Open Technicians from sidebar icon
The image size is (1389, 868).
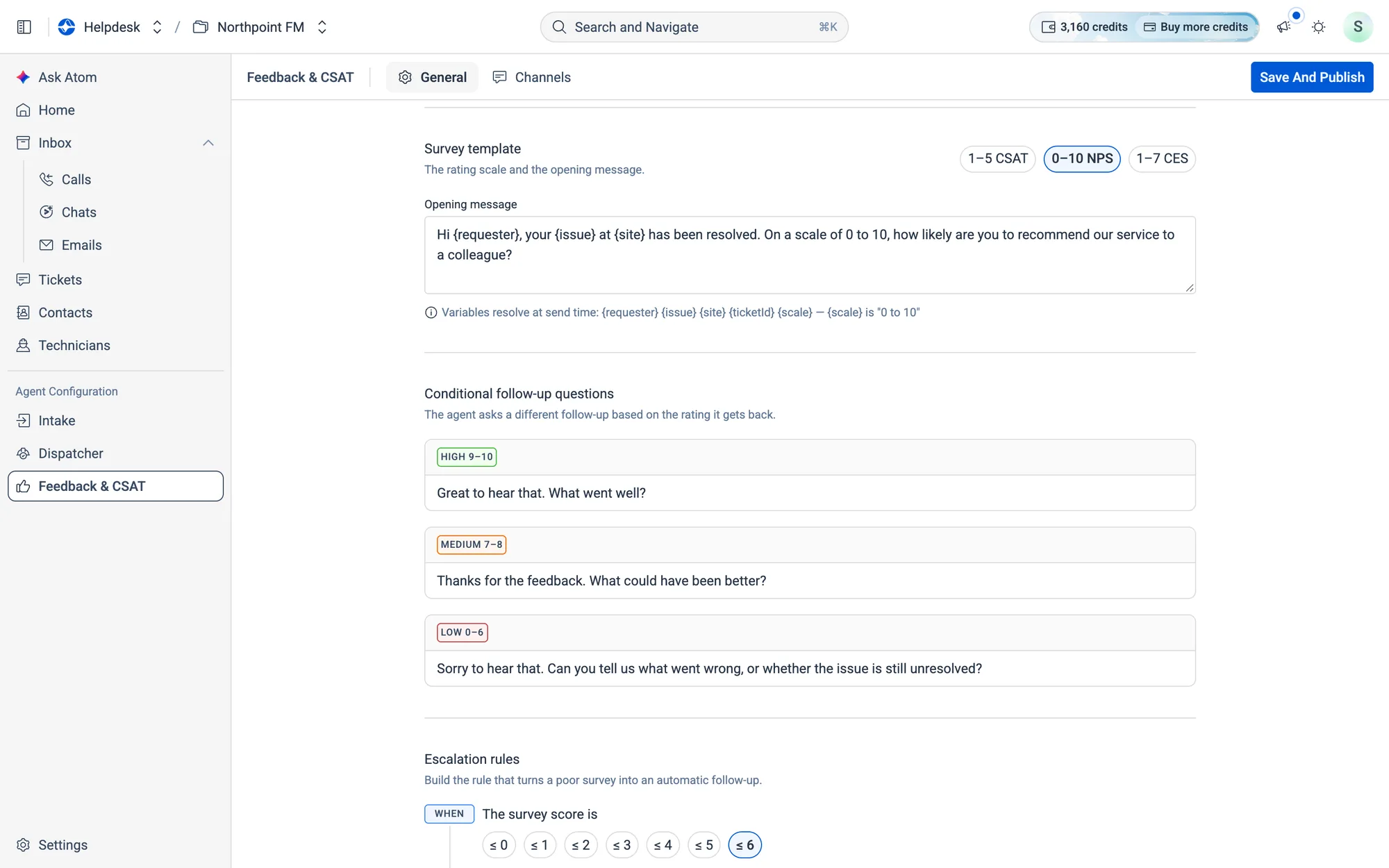pyautogui.click(x=23, y=345)
